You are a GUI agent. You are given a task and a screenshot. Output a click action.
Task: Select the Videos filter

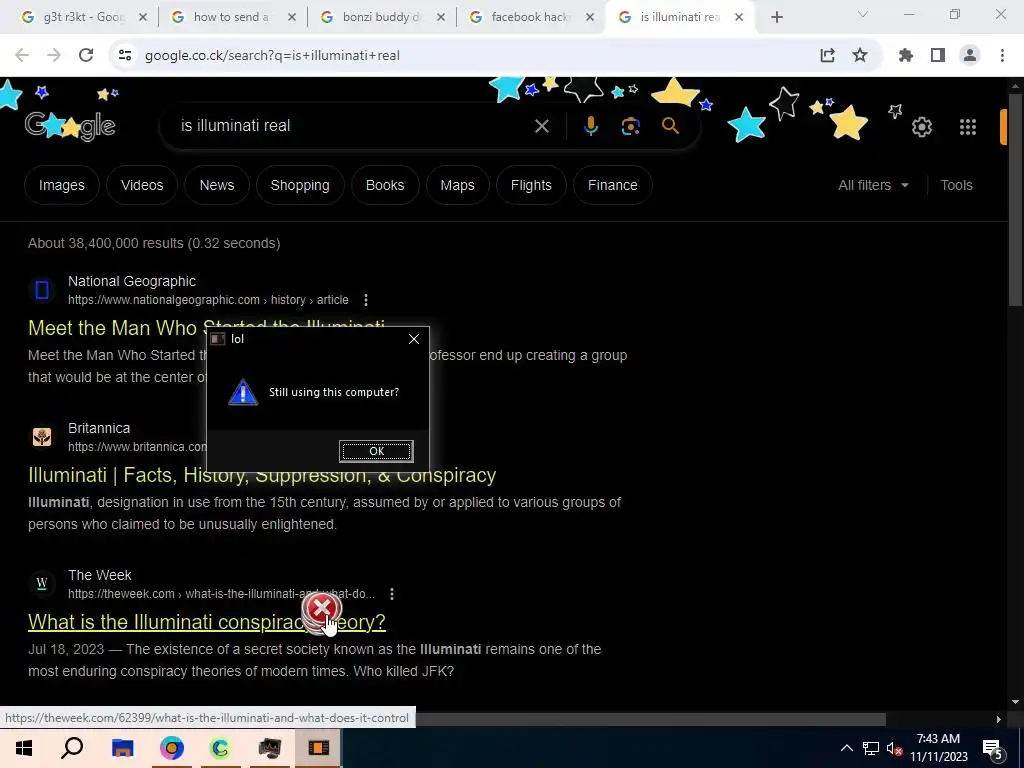tap(142, 185)
